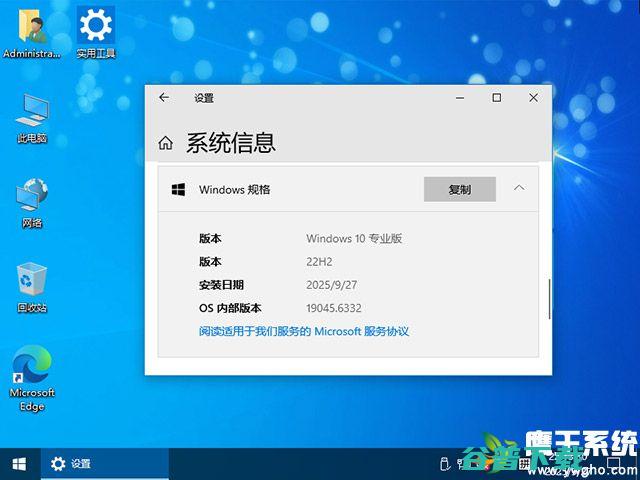
Task: Click the 安装日期 label
Action: point(221,285)
